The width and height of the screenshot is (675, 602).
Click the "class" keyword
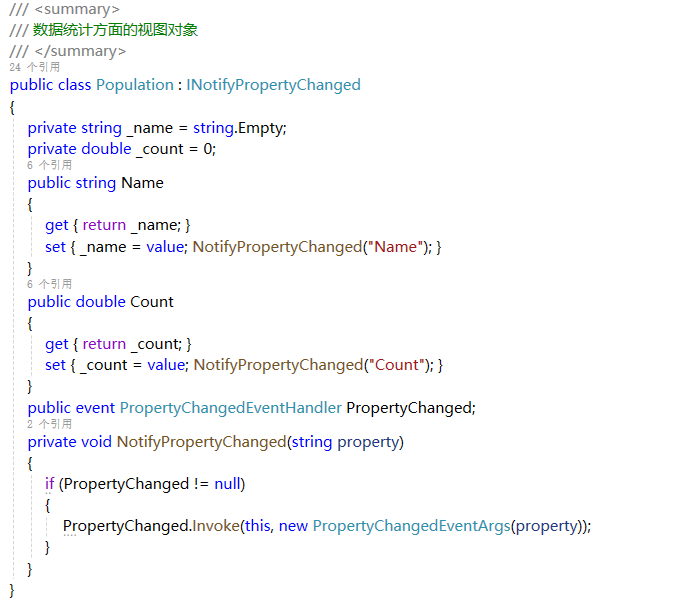pos(74,85)
